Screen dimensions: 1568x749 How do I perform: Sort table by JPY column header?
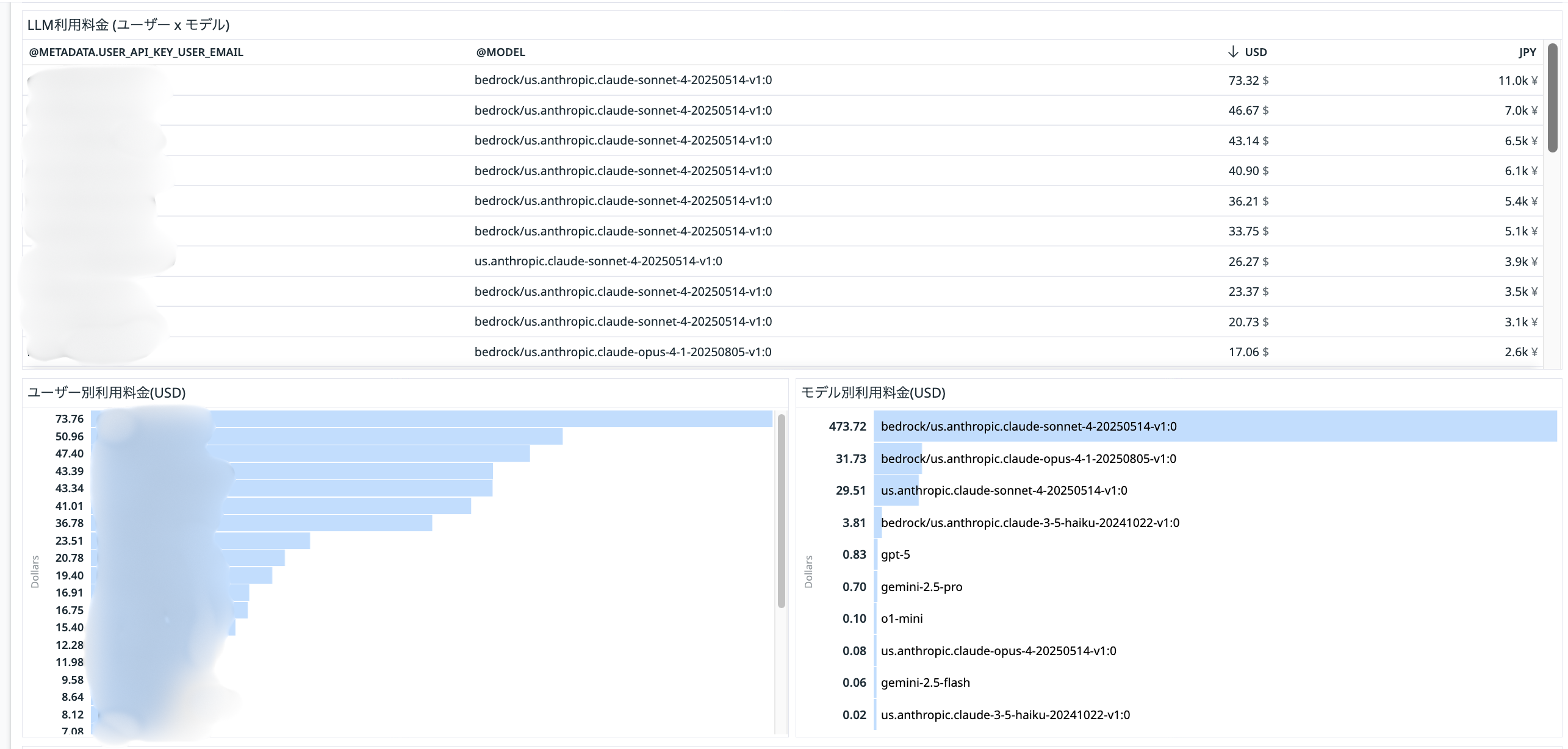(x=1527, y=52)
